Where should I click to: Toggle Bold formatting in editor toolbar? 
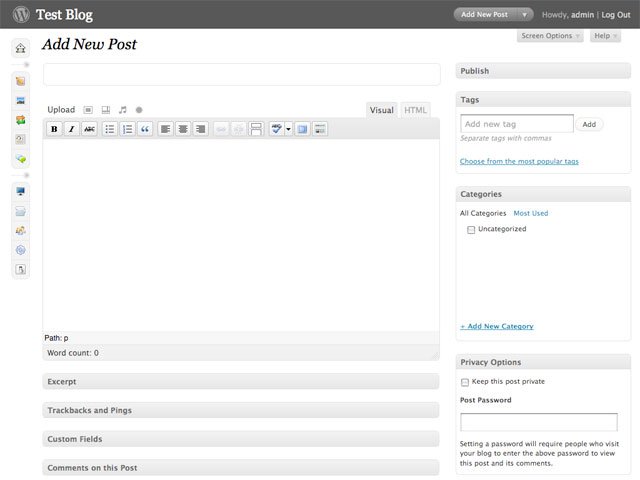pyautogui.click(x=54, y=129)
